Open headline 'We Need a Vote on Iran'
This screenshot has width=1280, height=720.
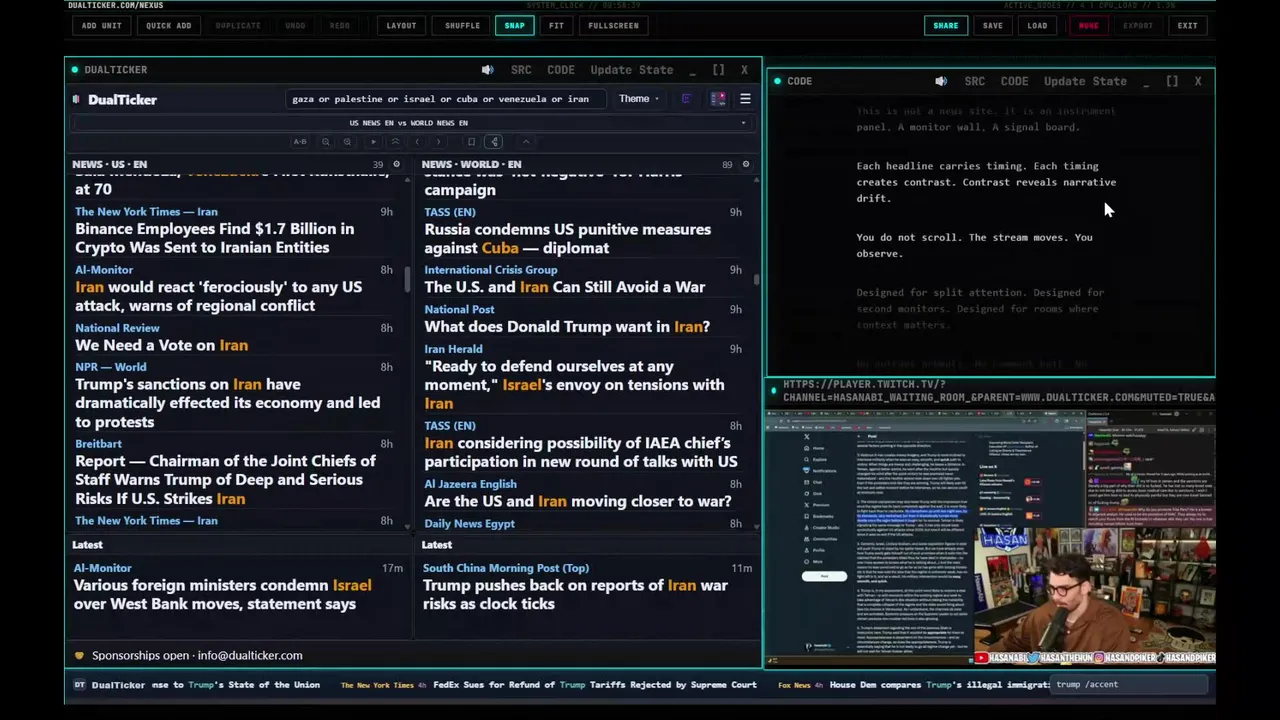pyautogui.click(x=161, y=345)
